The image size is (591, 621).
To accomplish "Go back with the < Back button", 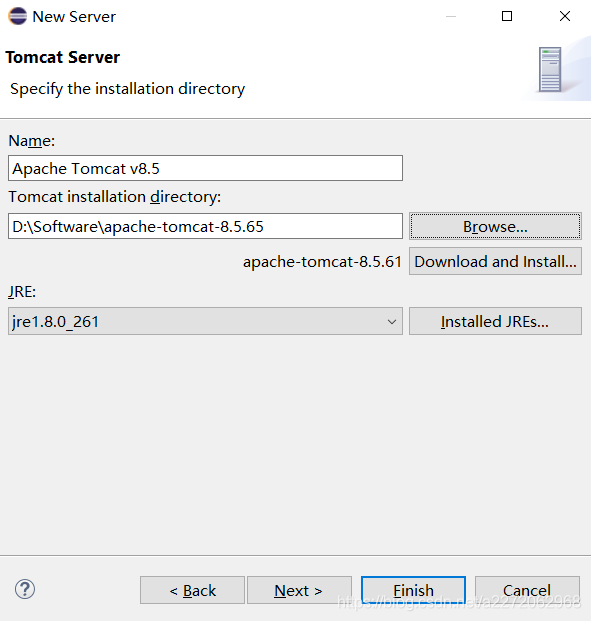I will (x=192, y=590).
